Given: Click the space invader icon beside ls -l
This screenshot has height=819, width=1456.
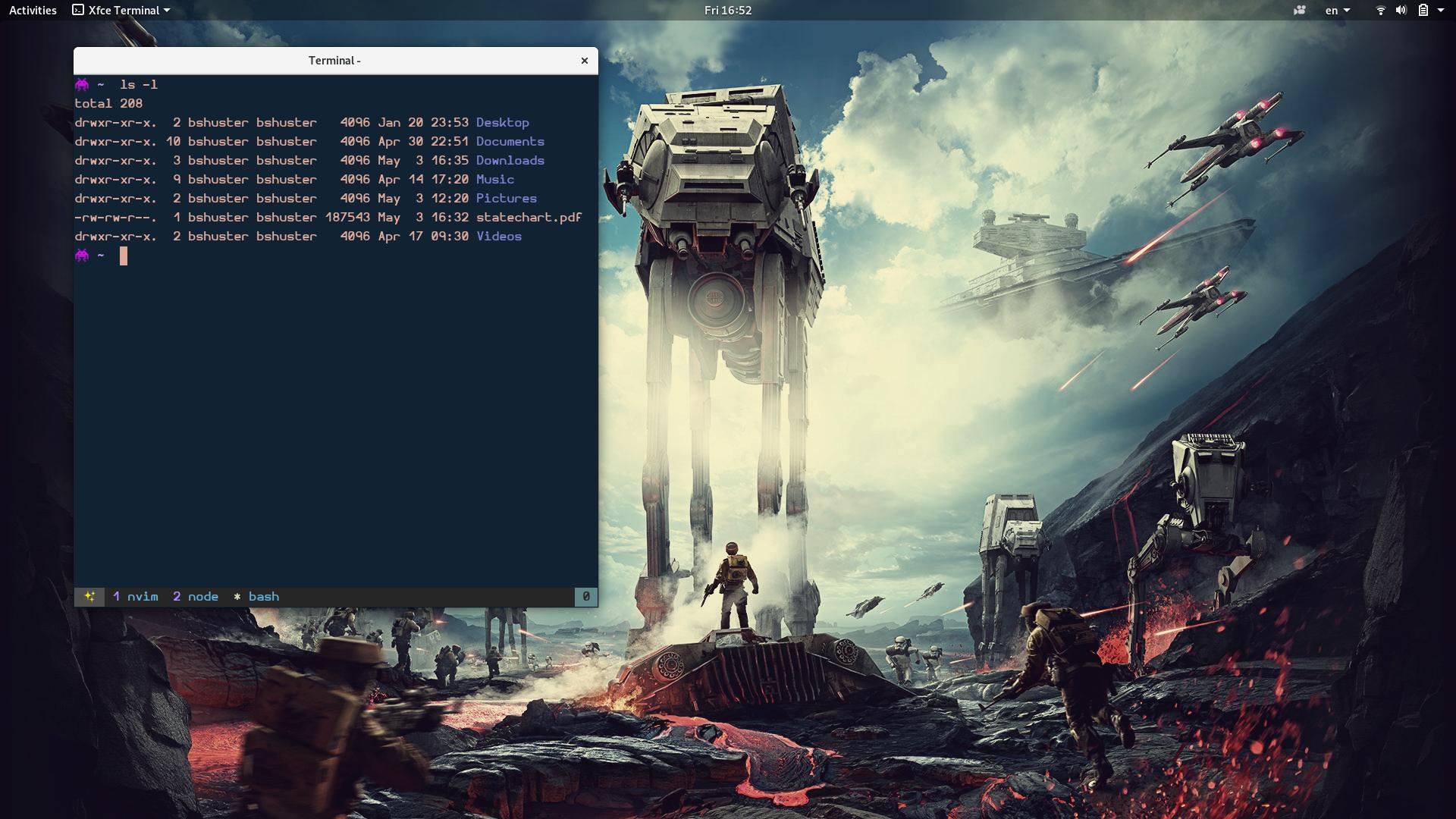Looking at the screenshot, I should coord(82,84).
